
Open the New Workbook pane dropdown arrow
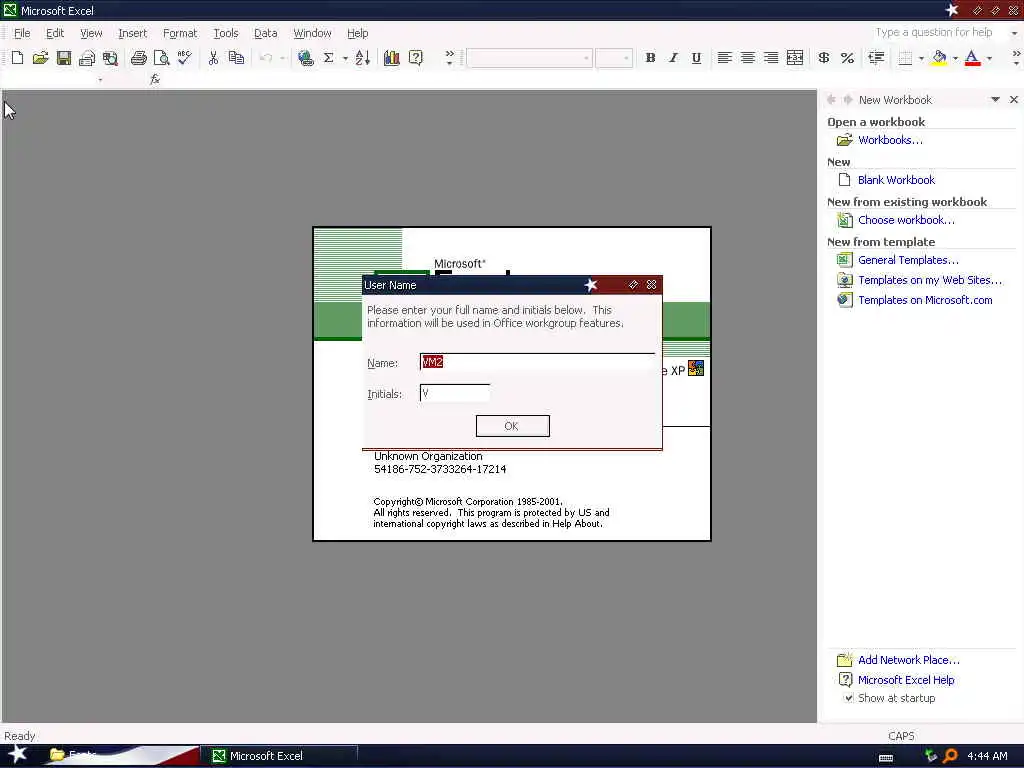pos(995,100)
